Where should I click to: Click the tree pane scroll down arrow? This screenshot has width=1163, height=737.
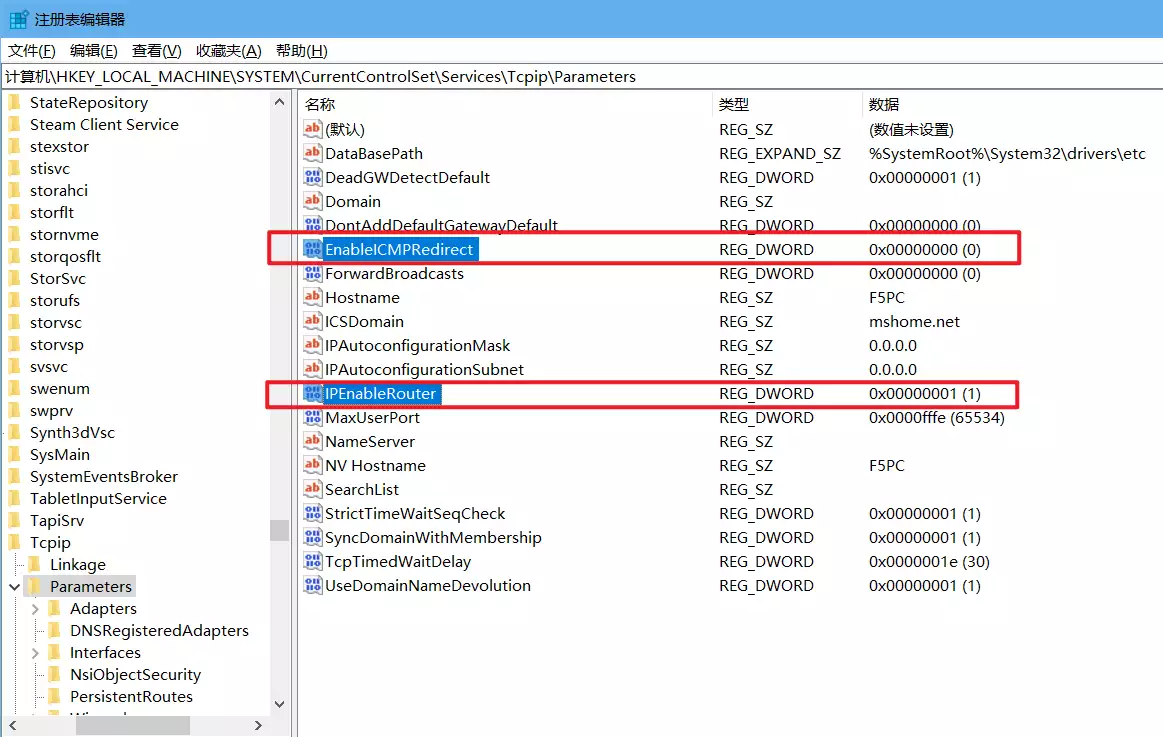[x=279, y=704]
